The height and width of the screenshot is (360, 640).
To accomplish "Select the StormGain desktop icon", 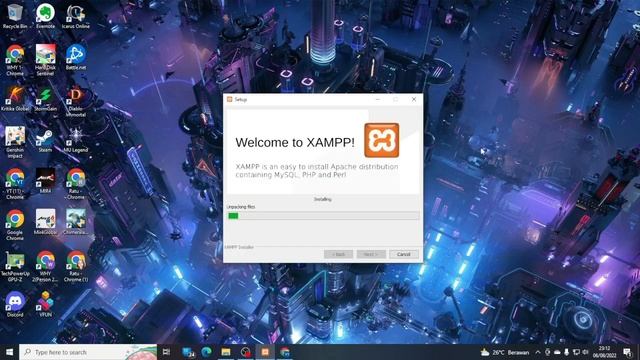I will point(45,99).
